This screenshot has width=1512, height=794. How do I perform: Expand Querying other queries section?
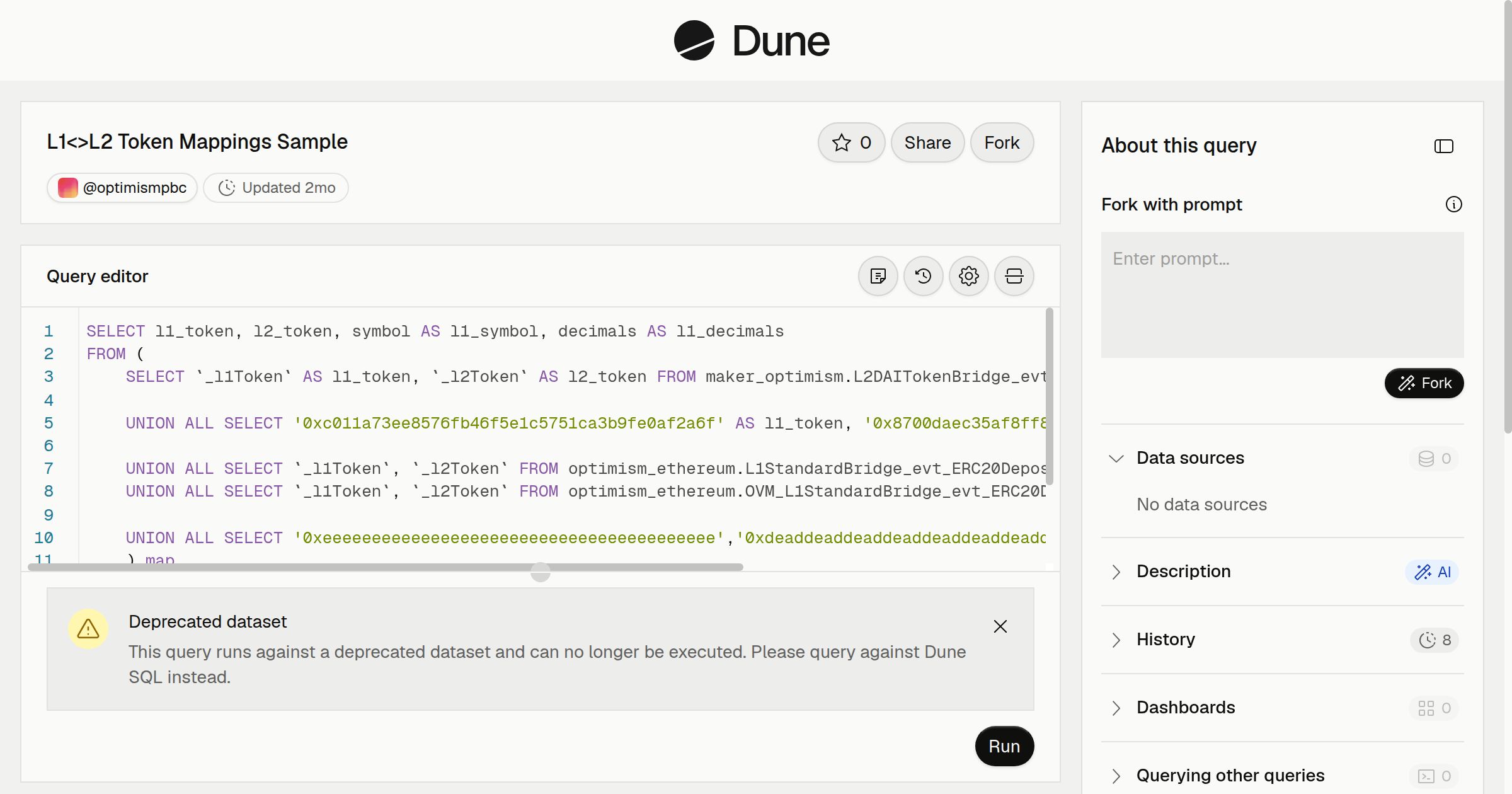pyautogui.click(x=1116, y=776)
